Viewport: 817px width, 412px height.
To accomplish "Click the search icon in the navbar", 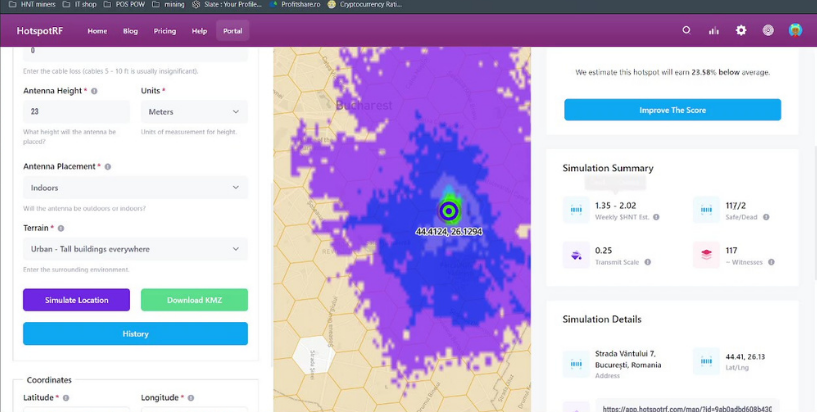I will pyautogui.click(x=686, y=30).
